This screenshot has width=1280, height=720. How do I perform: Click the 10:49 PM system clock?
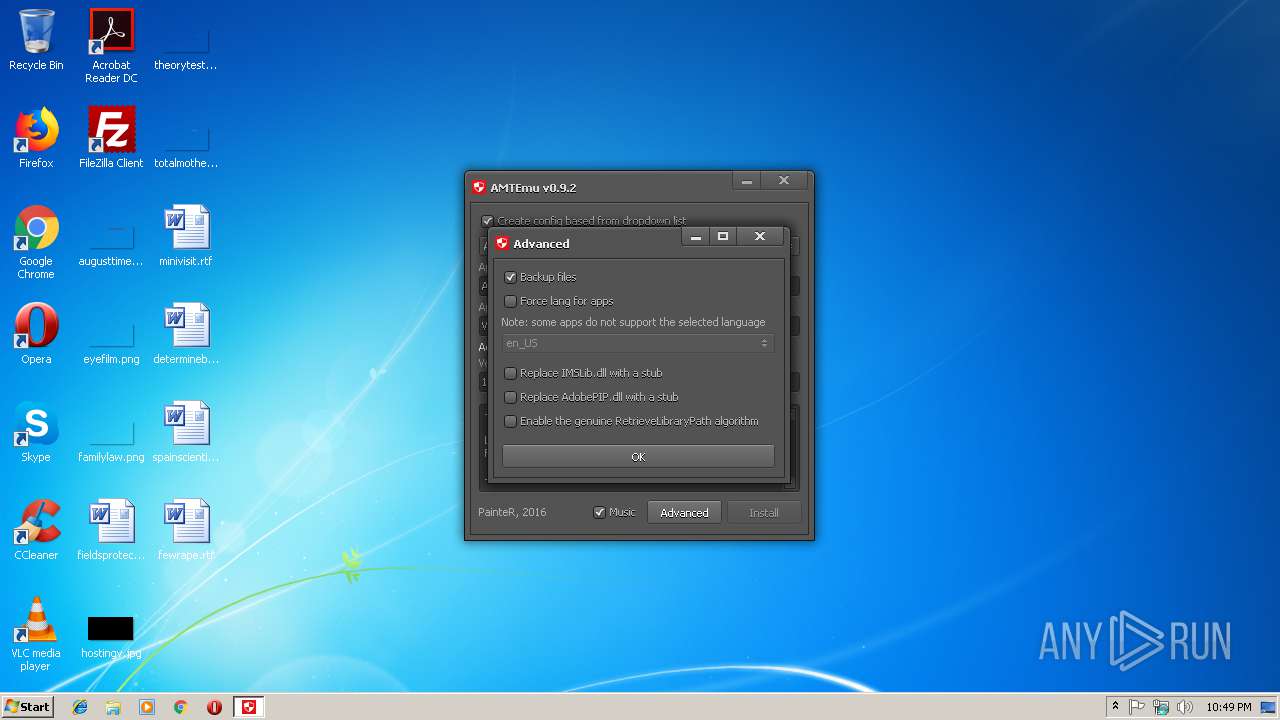click(x=1229, y=707)
